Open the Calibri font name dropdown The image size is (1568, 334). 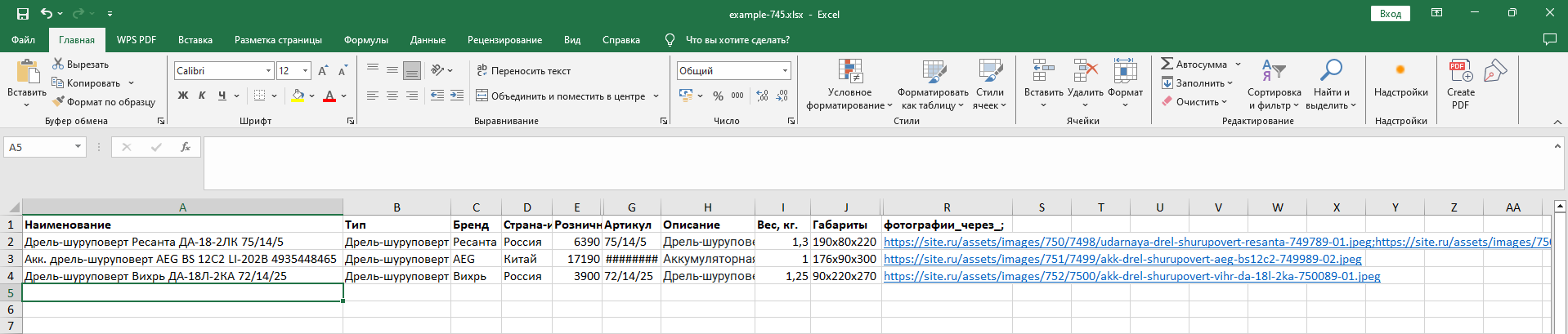(x=268, y=71)
